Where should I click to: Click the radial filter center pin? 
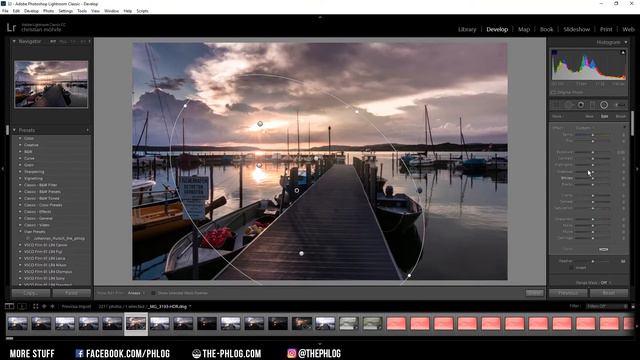click(x=297, y=191)
